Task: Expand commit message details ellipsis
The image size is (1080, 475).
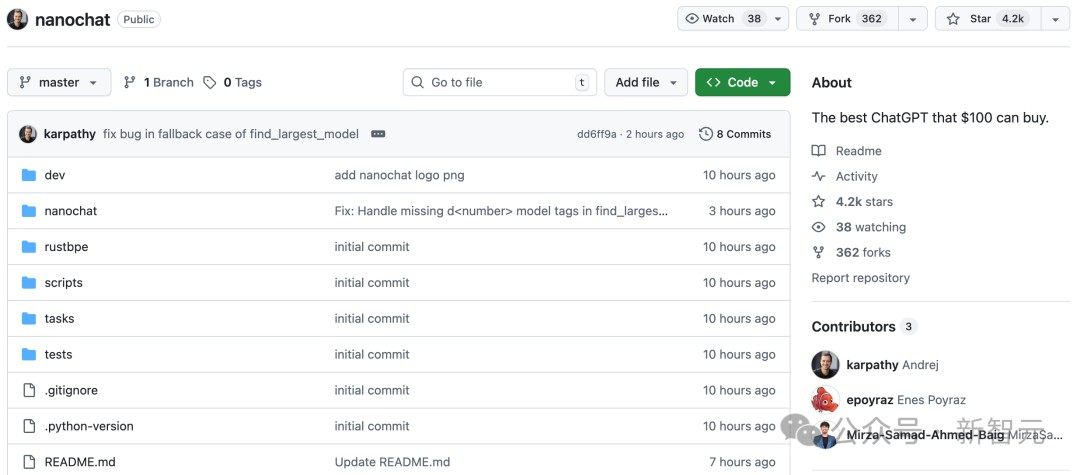Action: click(x=378, y=134)
